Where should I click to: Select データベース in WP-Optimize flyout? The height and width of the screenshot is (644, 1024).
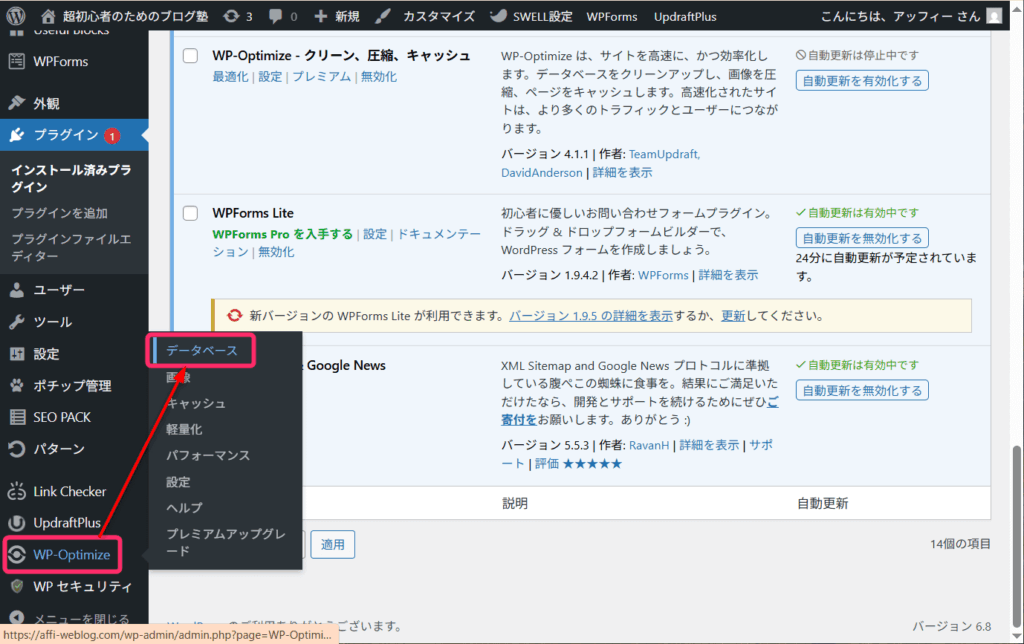[x=201, y=351]
